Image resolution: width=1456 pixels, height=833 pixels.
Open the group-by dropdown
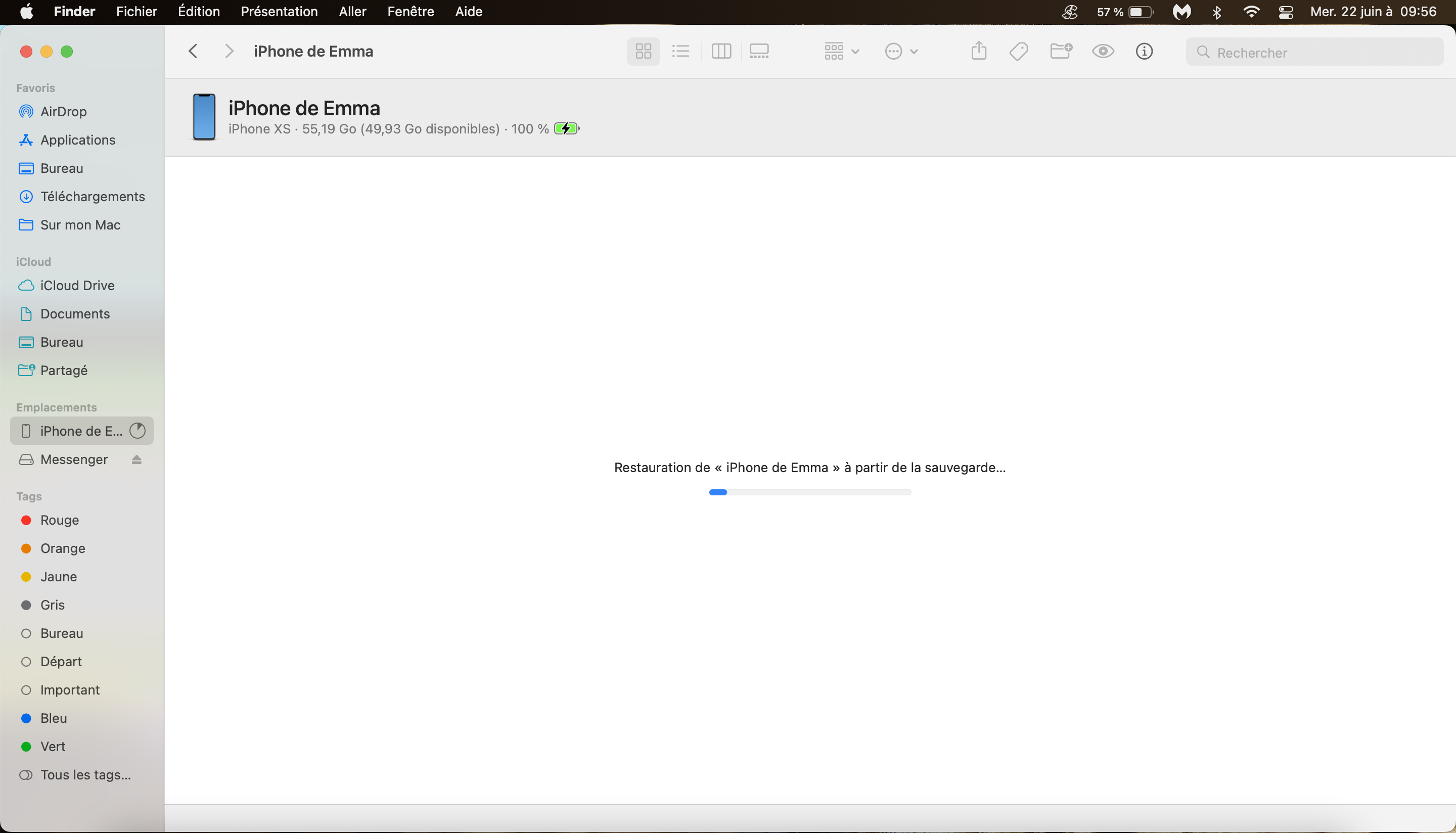pyautogui.click(x=842, y=52)
